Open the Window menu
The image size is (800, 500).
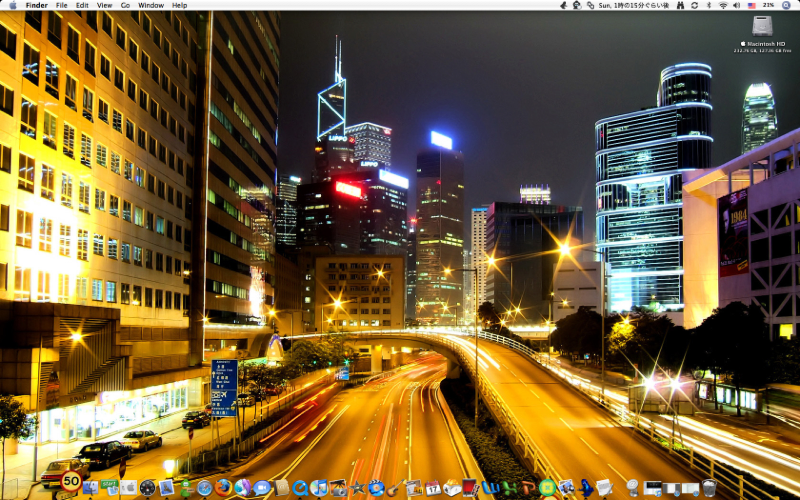[151, 5]
